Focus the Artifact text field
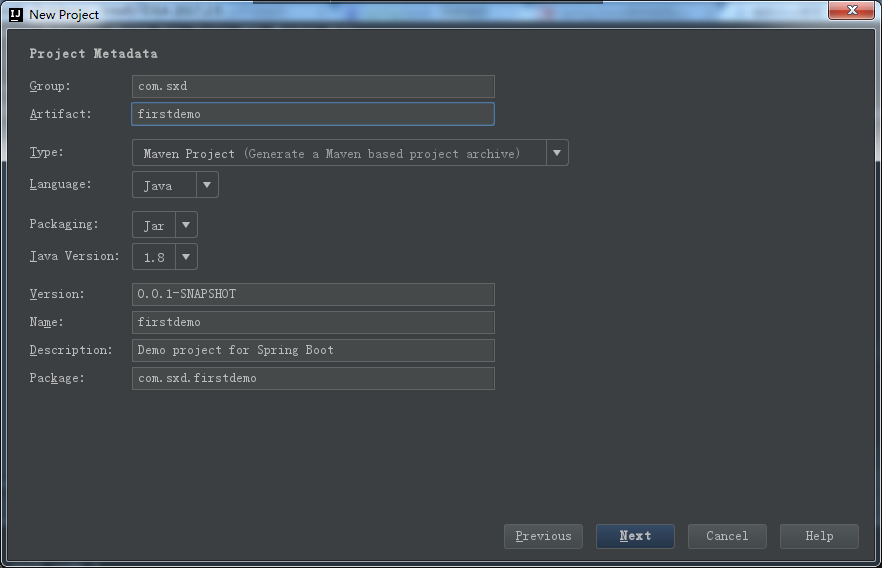Viewport: 882px width, 568px height. 313,114
